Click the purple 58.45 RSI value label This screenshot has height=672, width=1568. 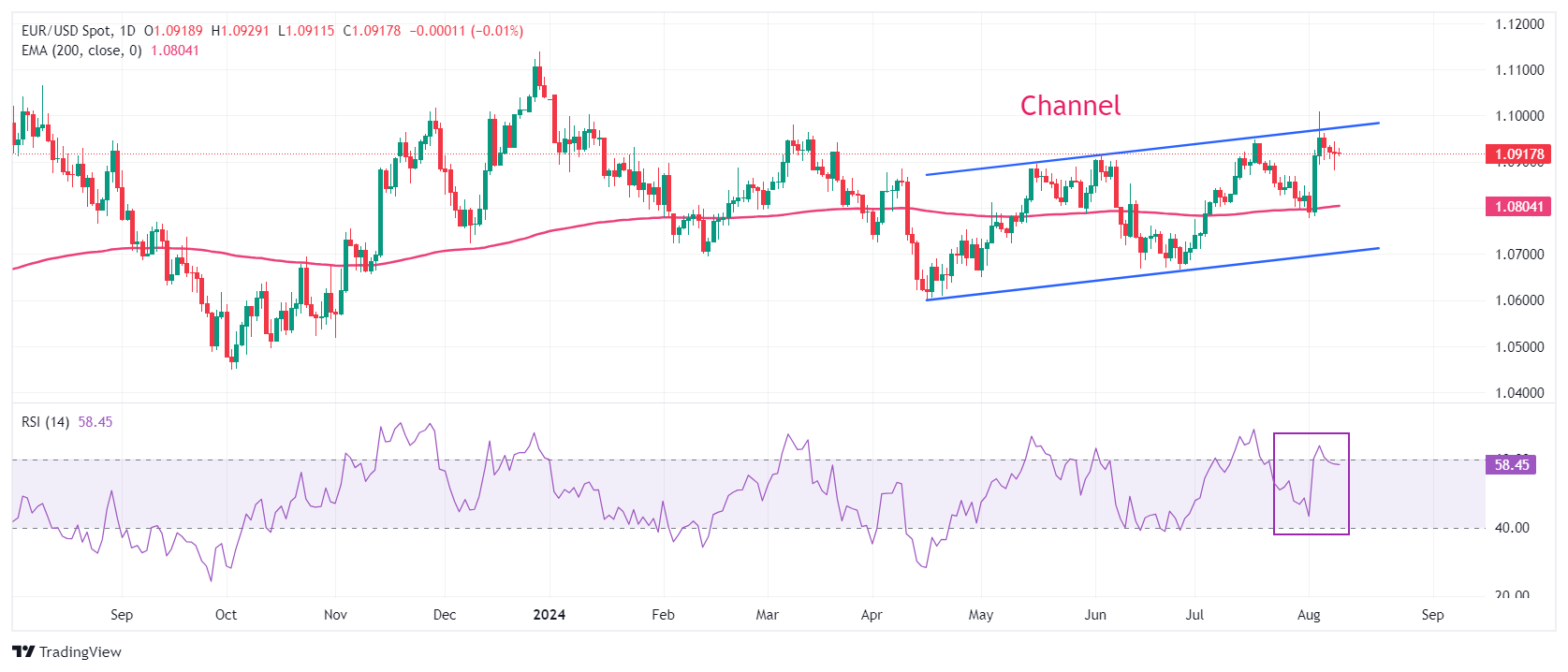click(1511, 464)
